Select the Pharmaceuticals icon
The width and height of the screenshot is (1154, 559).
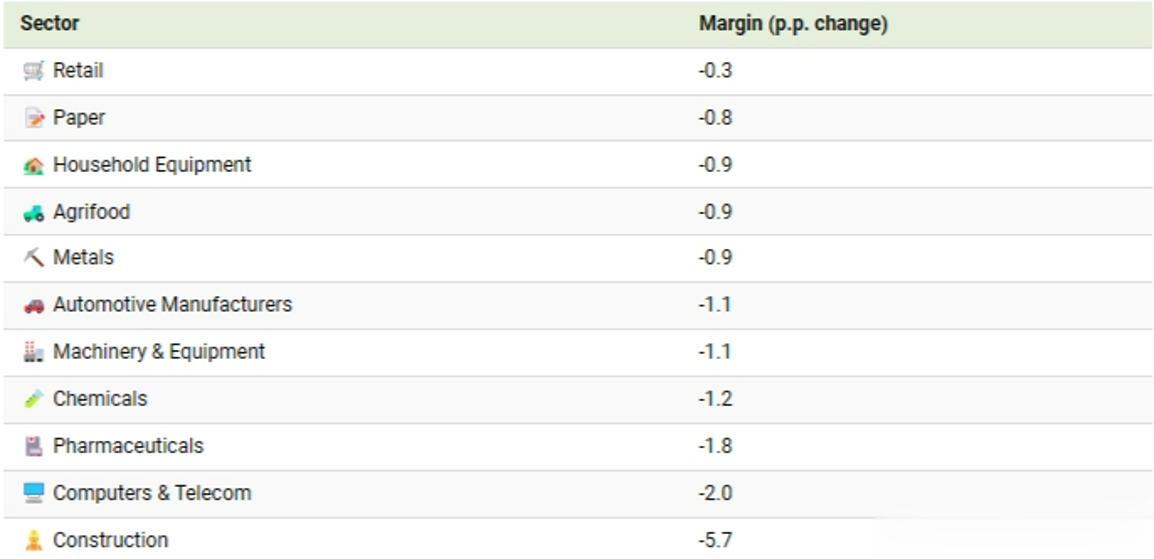point(34,446)
